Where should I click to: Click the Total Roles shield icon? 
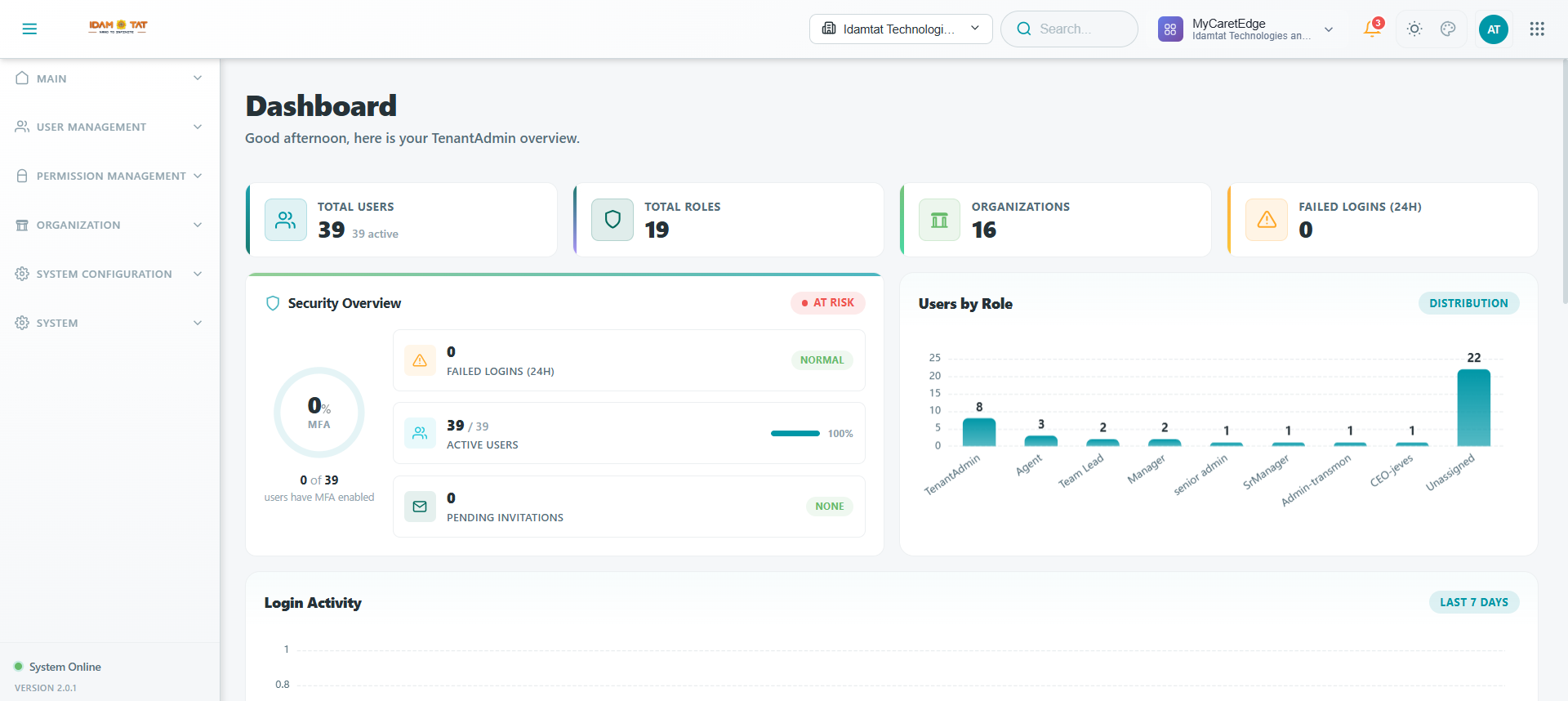pyautogui.click(x=612, y=220)
